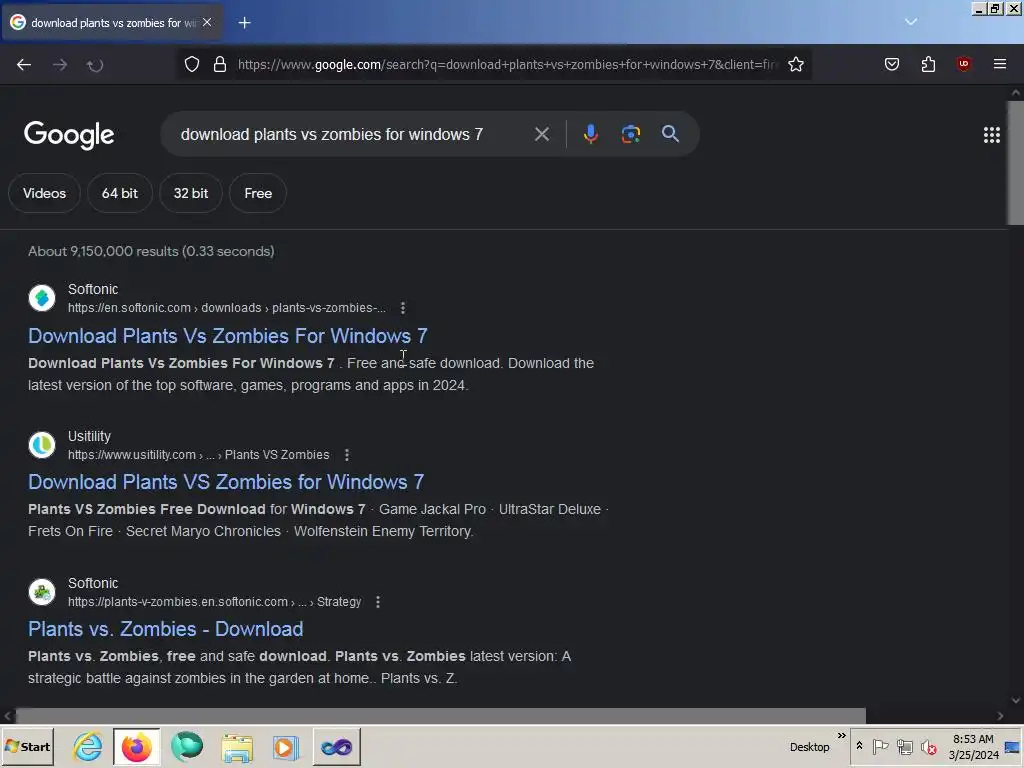Image resolution: width=1024 pixels, height=768 pixels.
Task: Click the plants-v-zombies Softonic site favicon
Action: pos(42,592)
